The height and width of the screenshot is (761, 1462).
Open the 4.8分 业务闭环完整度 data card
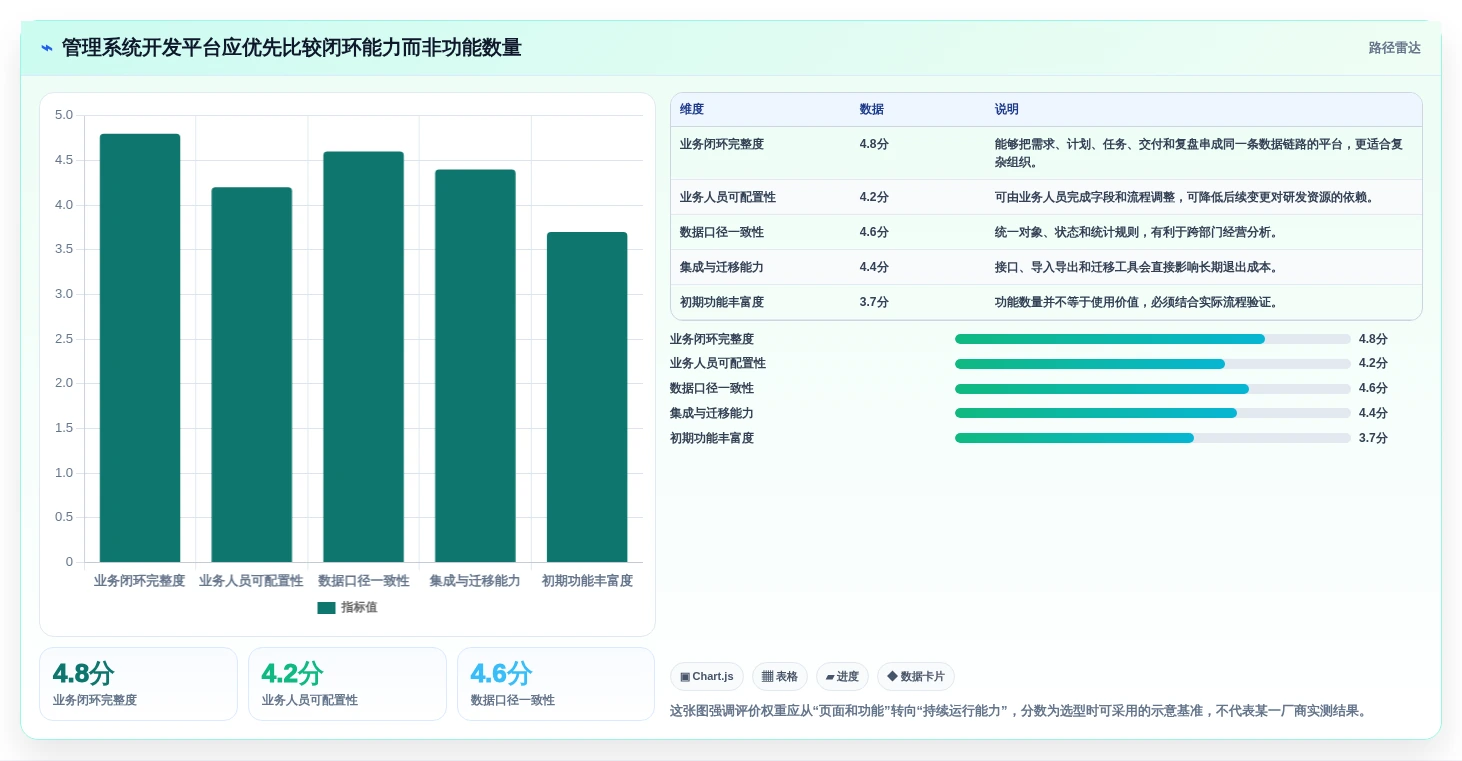click(138, 684)
